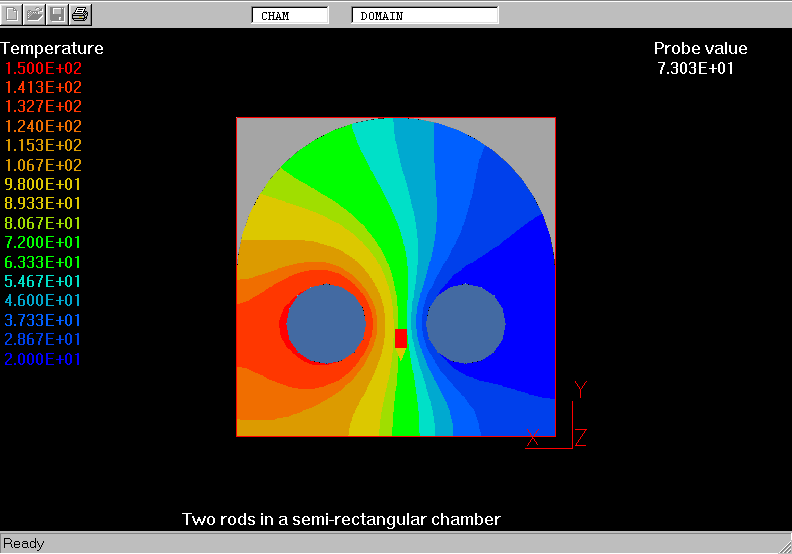Select the 7.200E+01 green legend entry

click(44, 242)
